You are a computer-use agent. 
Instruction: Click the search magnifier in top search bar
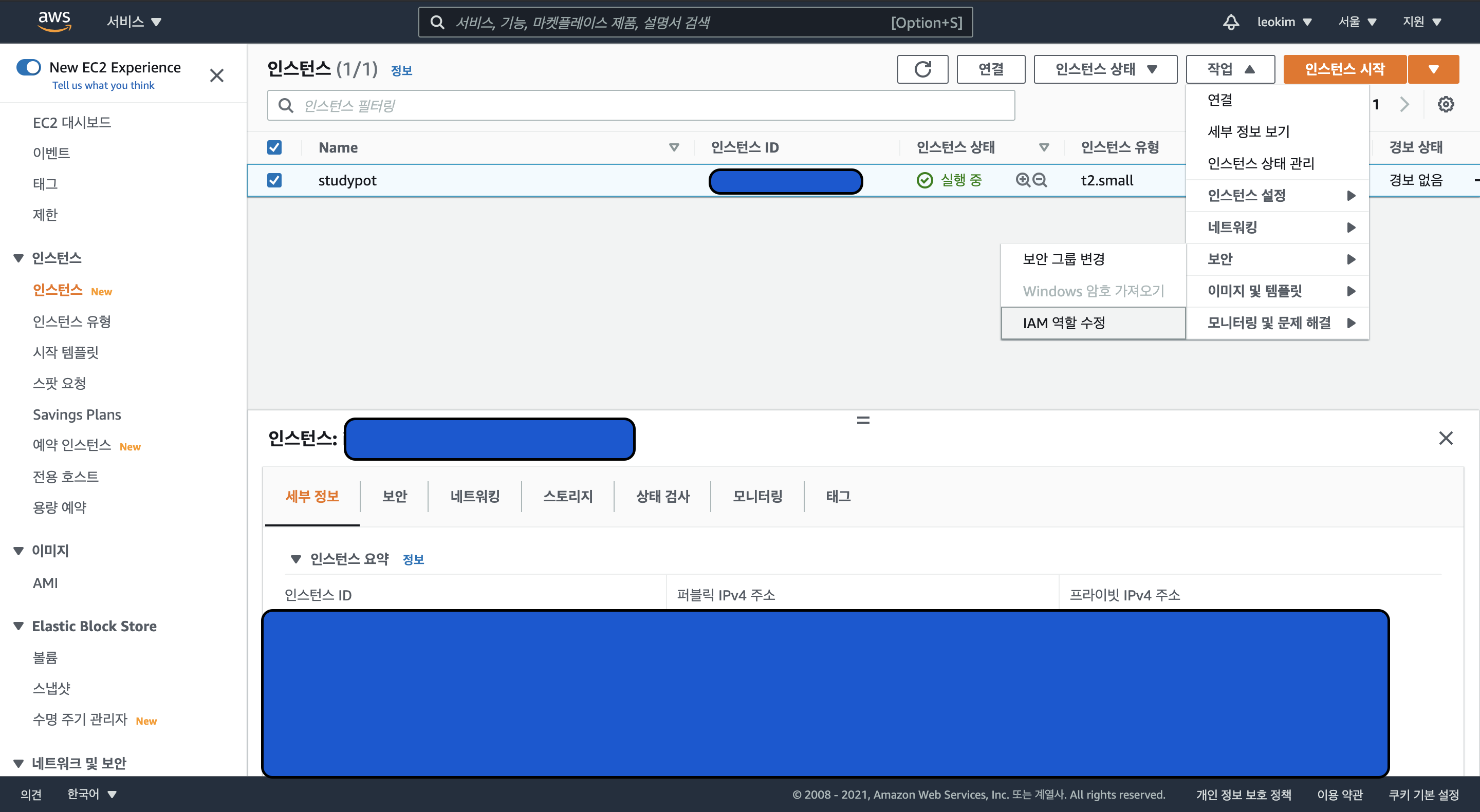[x=437, y=23]
